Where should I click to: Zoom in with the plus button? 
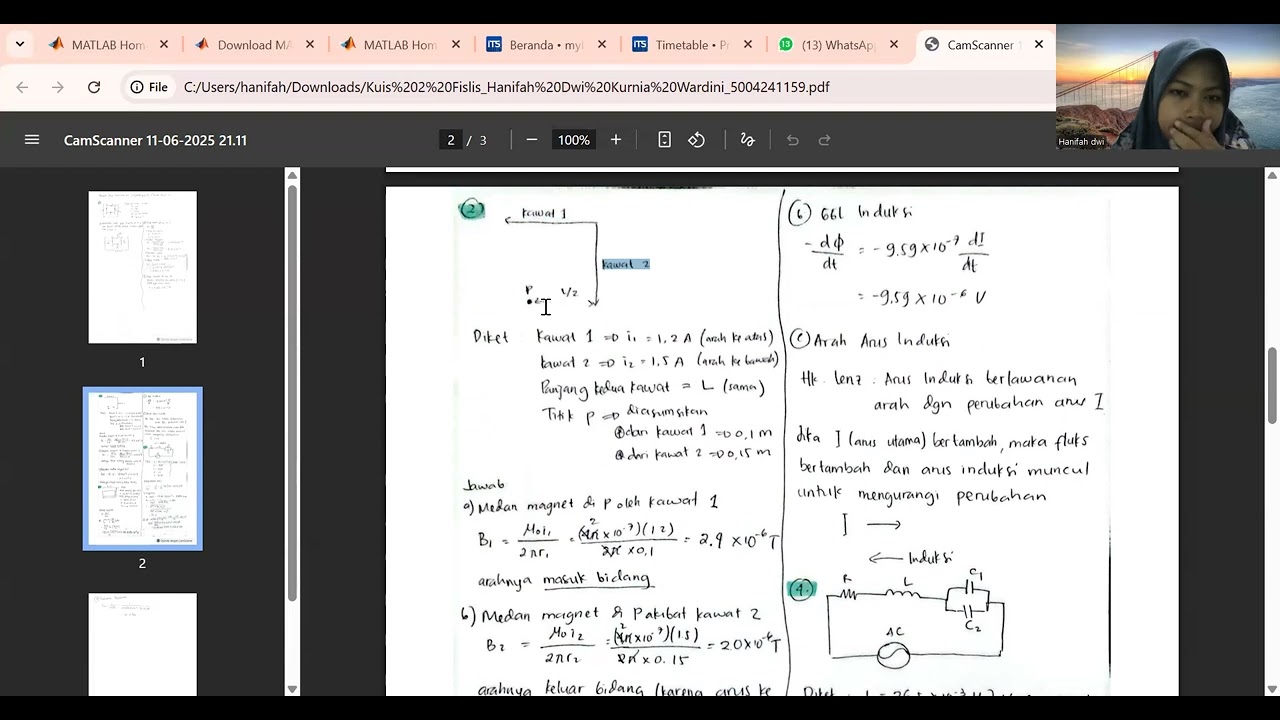[x=616, y=140]
